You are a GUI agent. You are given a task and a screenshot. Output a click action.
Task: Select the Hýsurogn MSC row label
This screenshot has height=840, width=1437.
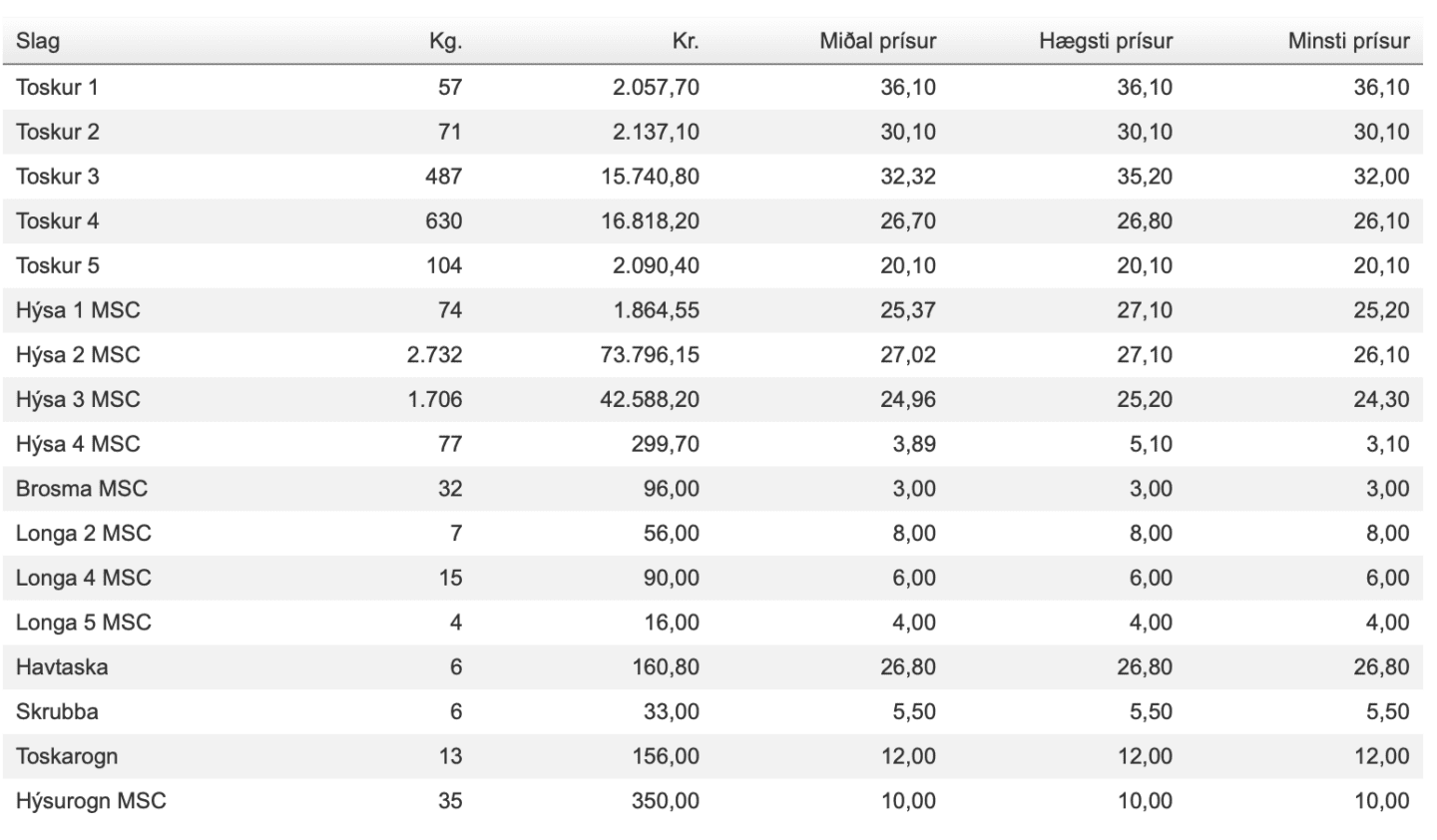tap(91, 801)
